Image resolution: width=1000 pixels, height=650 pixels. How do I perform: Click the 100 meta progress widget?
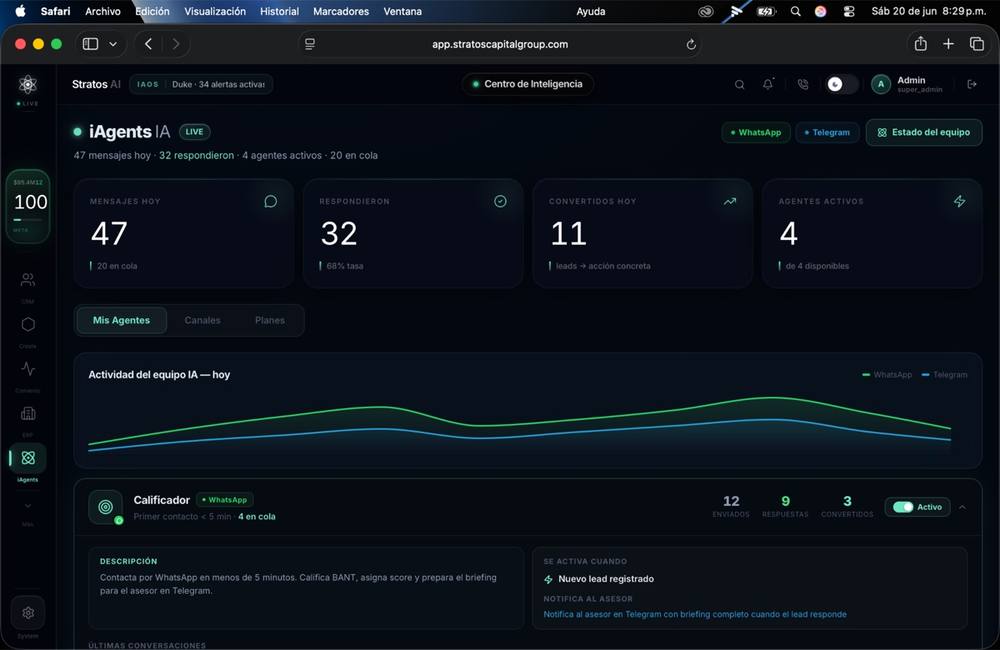(x=28, y=206)
